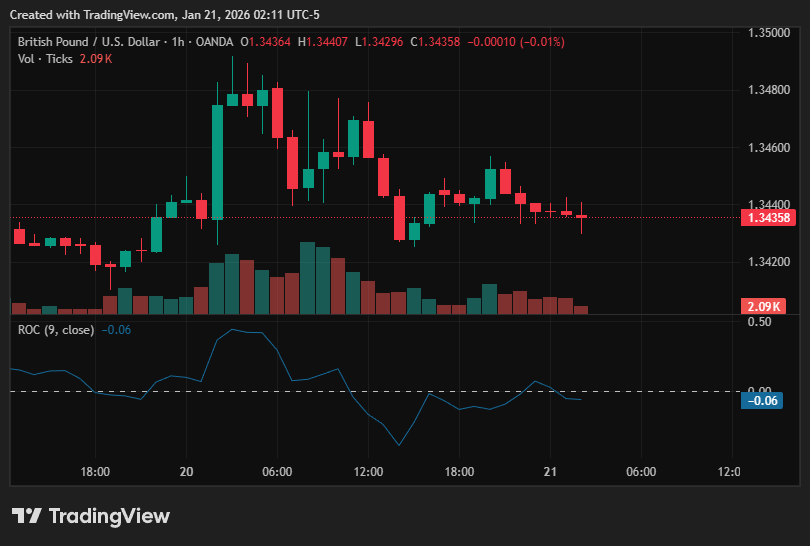
Task: Click the blue -0.06 ROC value tag
Action: 762,400
